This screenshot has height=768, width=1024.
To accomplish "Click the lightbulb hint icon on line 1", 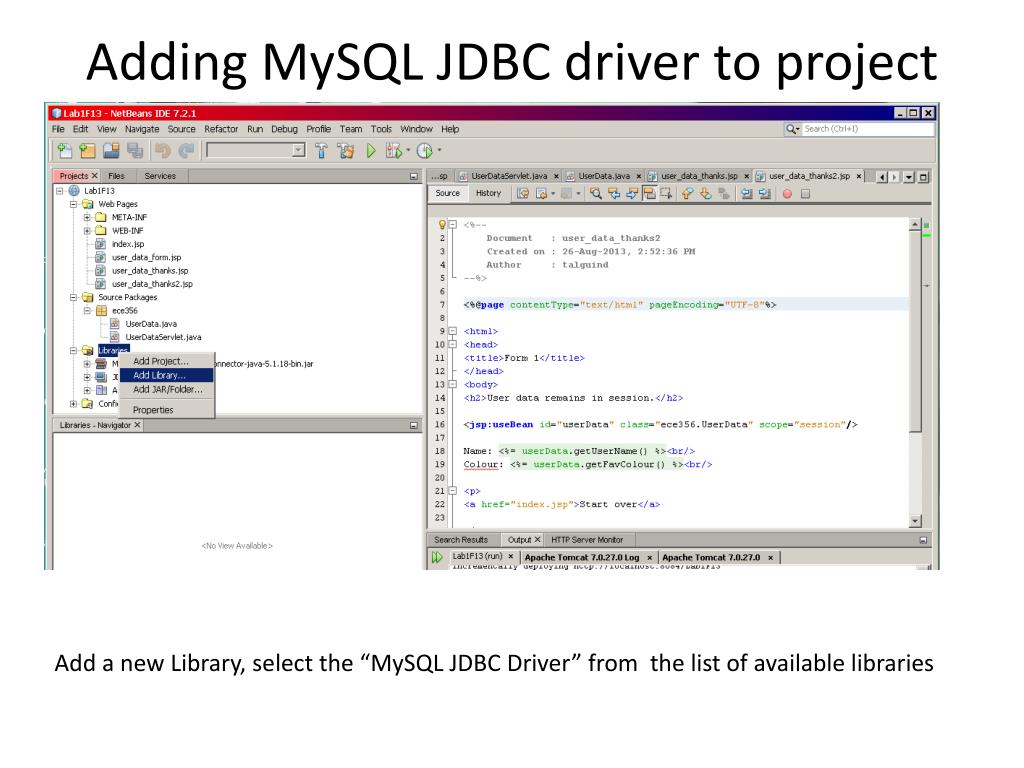I will 442,225.
